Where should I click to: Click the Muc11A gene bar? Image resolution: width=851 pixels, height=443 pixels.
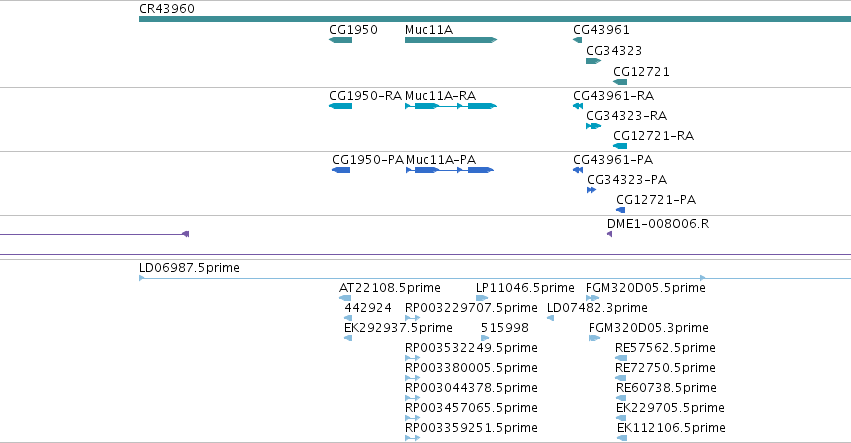point(451,40)
